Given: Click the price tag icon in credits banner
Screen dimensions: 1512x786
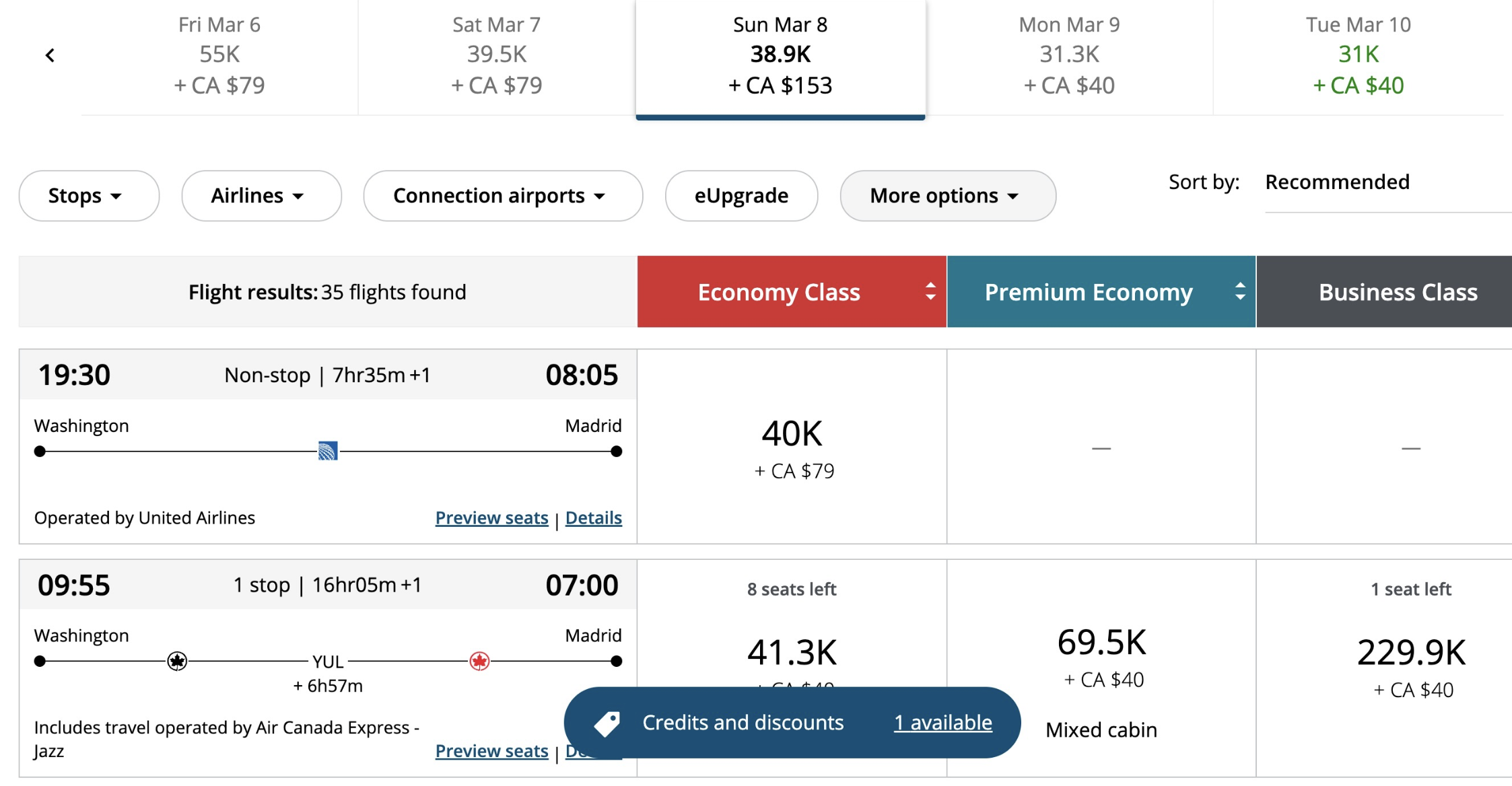Looking at the screenshot, I should [607, 723].
